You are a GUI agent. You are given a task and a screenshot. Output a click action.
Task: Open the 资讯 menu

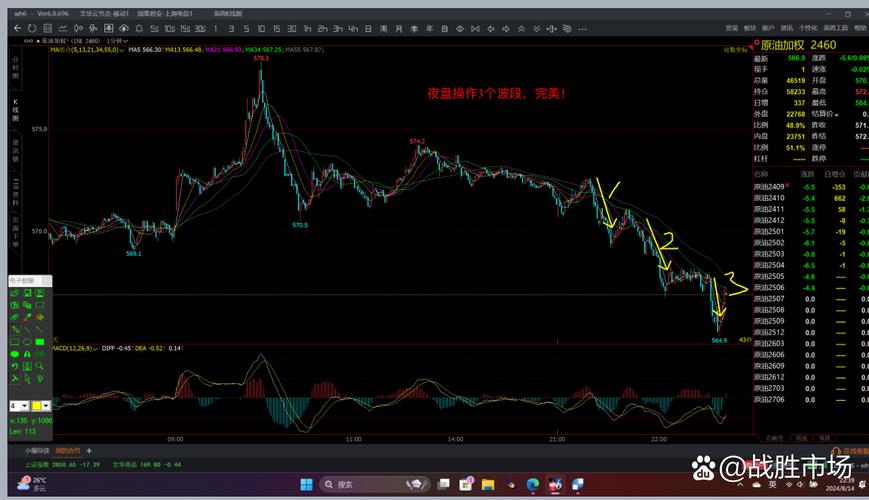[x=786, y=28]
